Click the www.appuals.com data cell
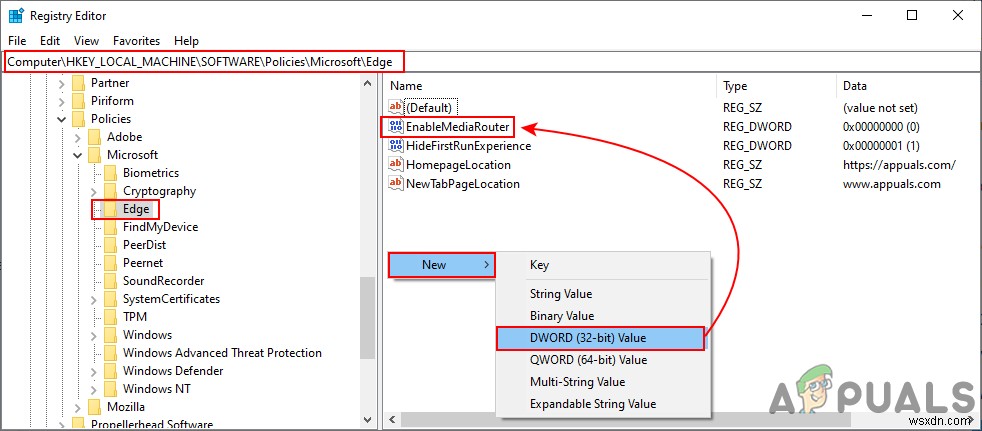 click(892, 184)
